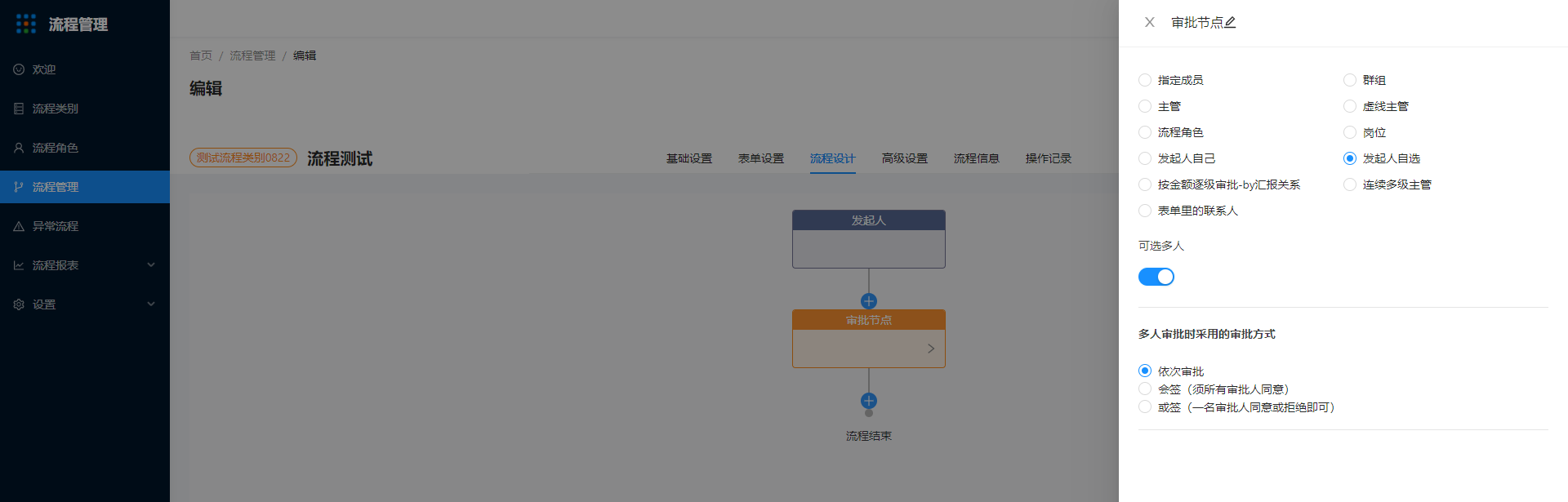1568x502 pixels.
Task: Click the 流程报表 chart icon
Action: [19, 265]
